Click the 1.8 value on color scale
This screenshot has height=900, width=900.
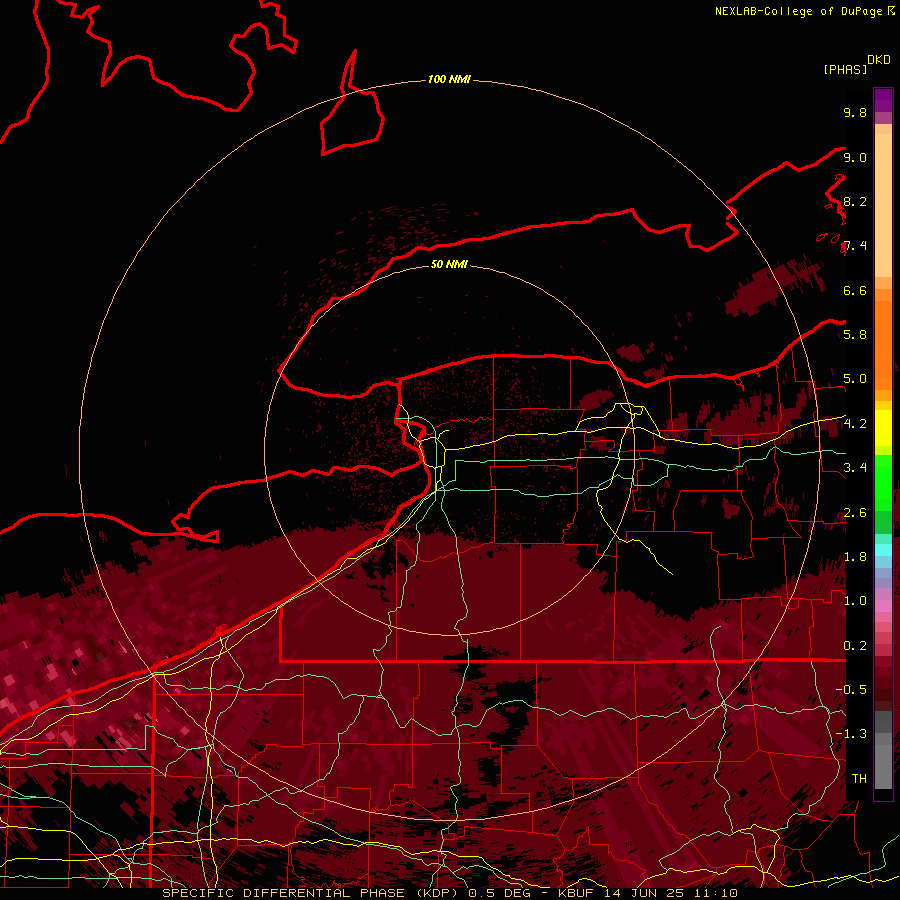pos(855,557)
